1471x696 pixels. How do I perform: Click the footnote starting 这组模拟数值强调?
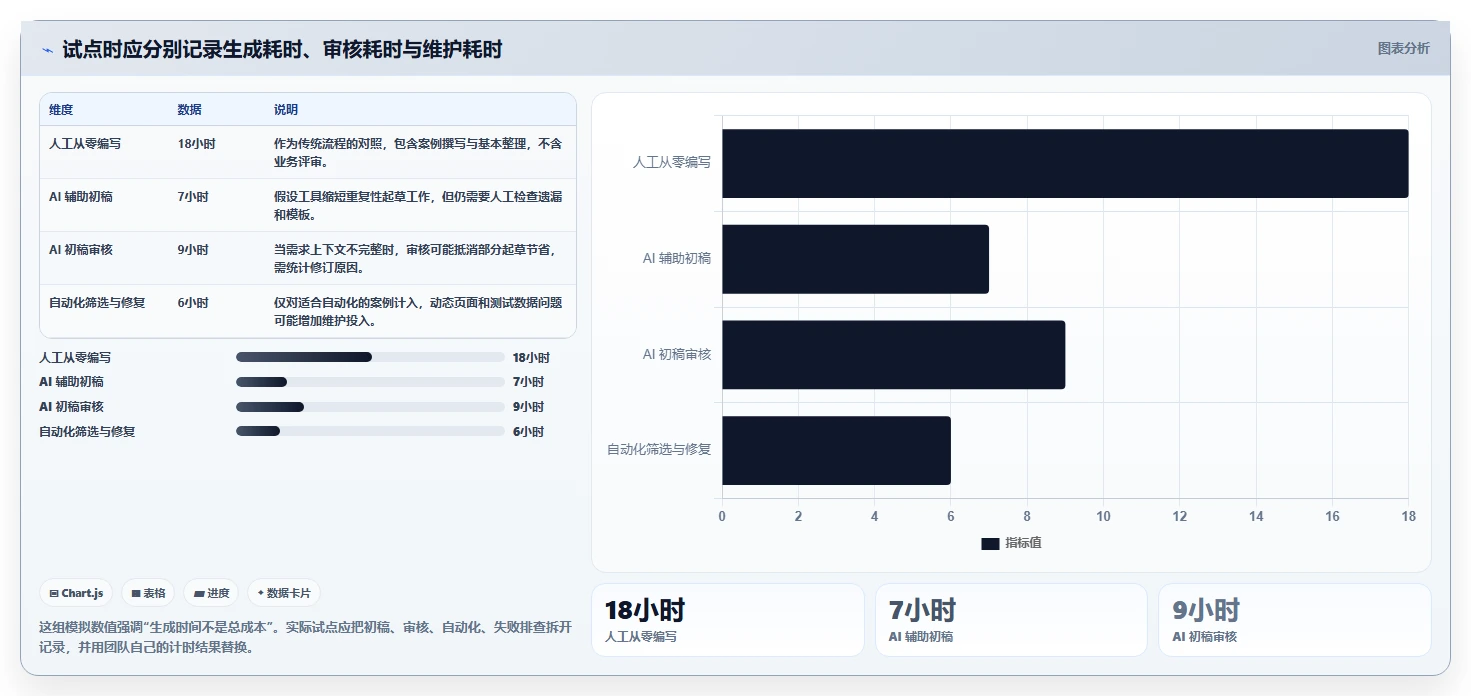tap(306, 637)
